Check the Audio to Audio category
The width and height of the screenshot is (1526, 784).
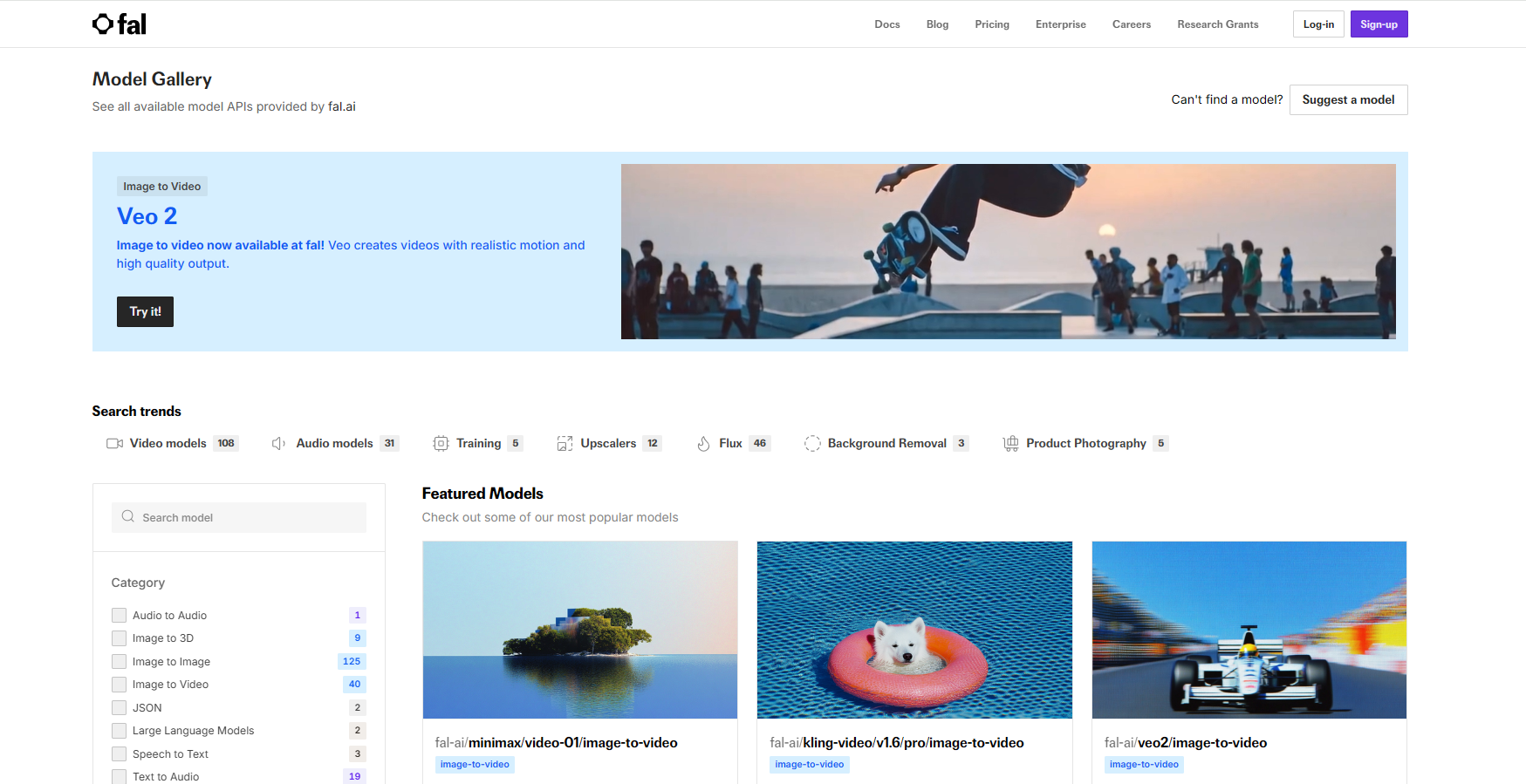120,615
